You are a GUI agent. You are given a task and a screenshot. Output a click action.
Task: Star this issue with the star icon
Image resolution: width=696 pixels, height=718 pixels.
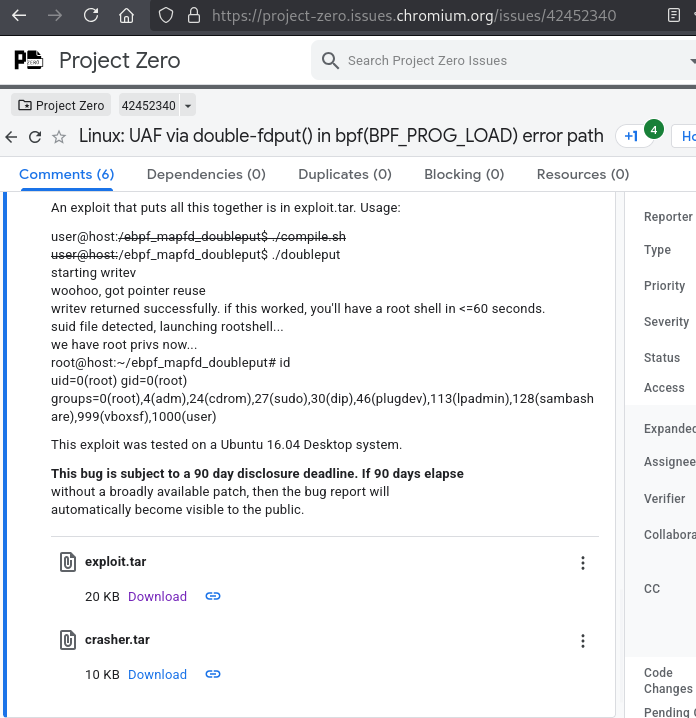point(59,137)
